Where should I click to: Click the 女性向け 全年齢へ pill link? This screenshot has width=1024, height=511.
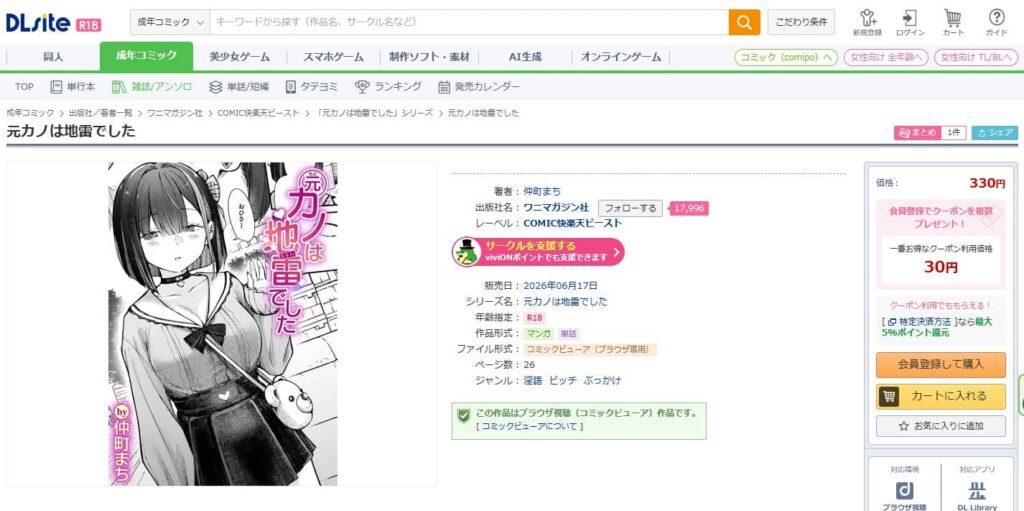point(886,58)
